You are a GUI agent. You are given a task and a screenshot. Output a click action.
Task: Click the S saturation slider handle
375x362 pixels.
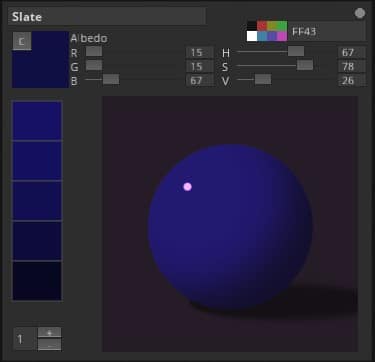tap(305, 65)
